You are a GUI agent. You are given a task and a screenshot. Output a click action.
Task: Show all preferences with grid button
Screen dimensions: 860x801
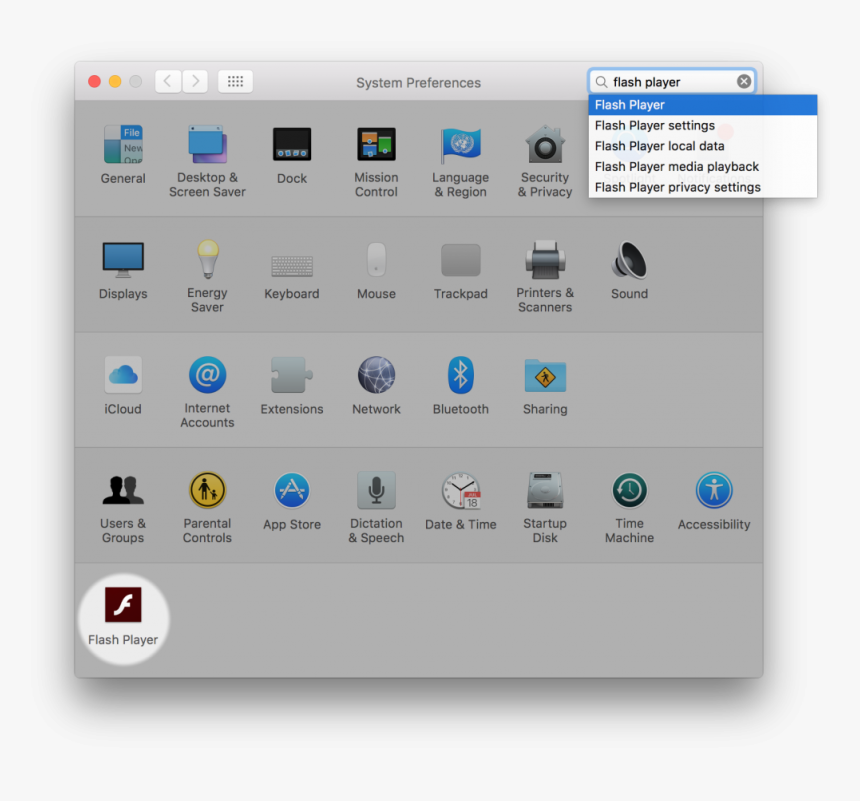pyautogui.click(x=235, y=82)
